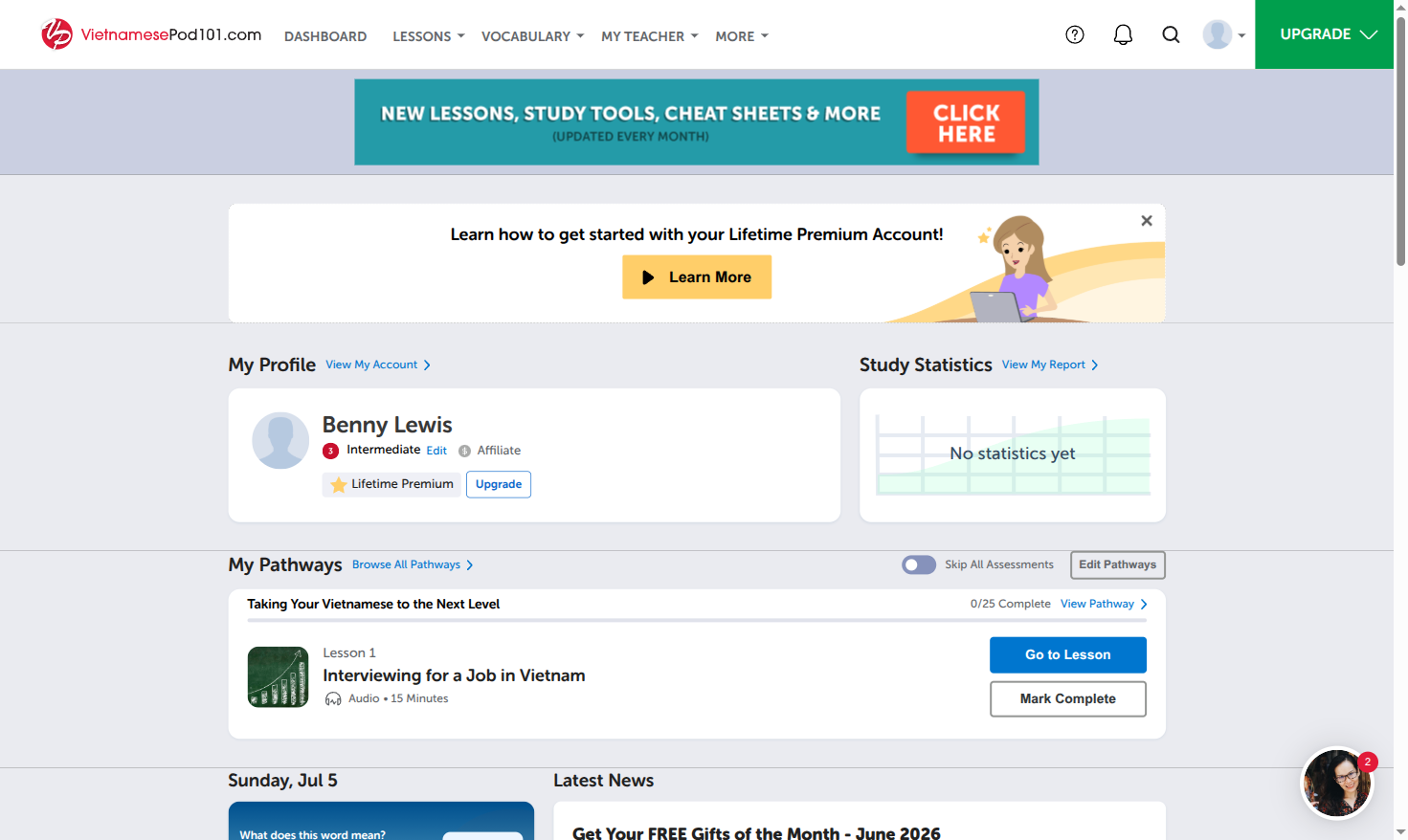Screen dimensions: 1408x840
Task: Click the Mark Complete button
Action: pyautogui.click(x=1067, y=699)
